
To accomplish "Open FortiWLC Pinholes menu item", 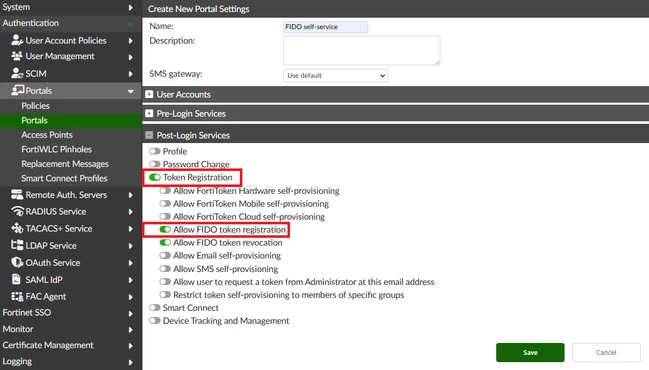I will click(56, 149).
